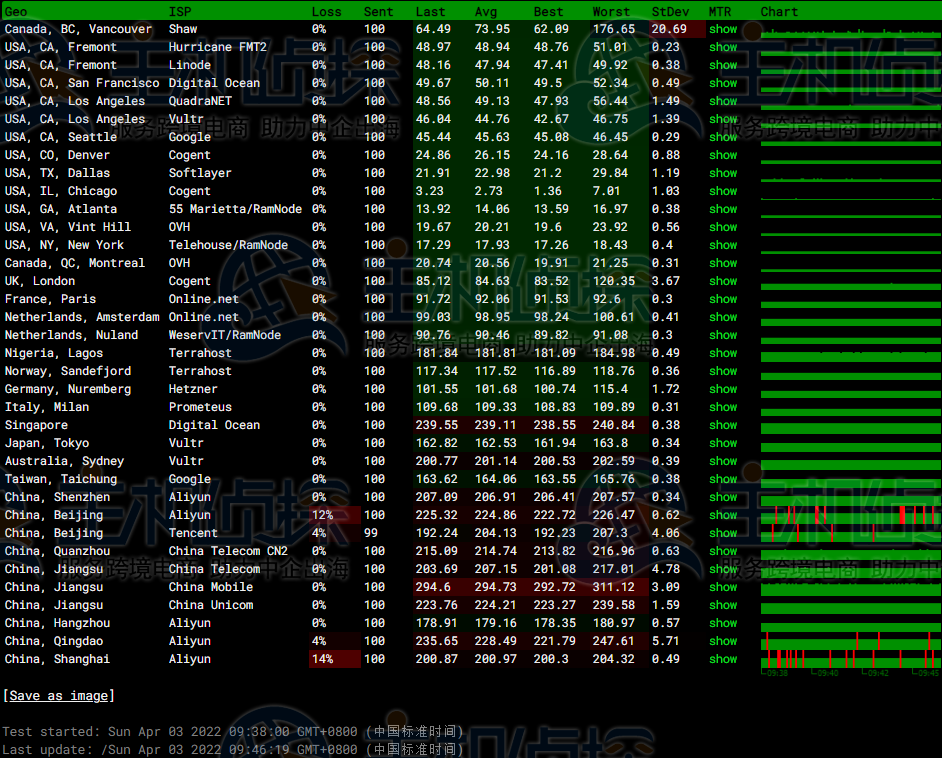Open MTR for Japan, Tokyo Vultr
The image size is (942, 758).
(x=722, y=443)
